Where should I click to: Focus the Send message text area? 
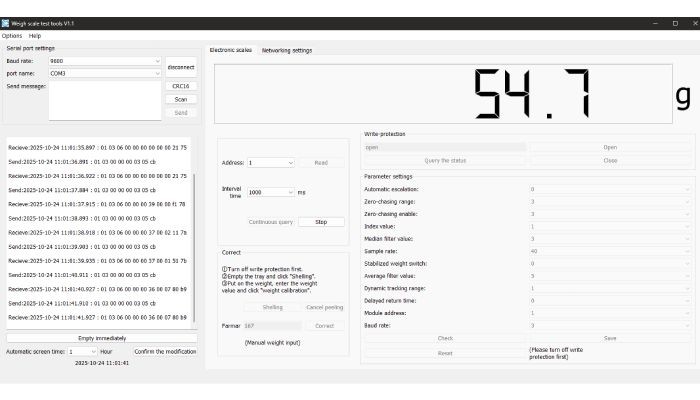coord(105,100)
